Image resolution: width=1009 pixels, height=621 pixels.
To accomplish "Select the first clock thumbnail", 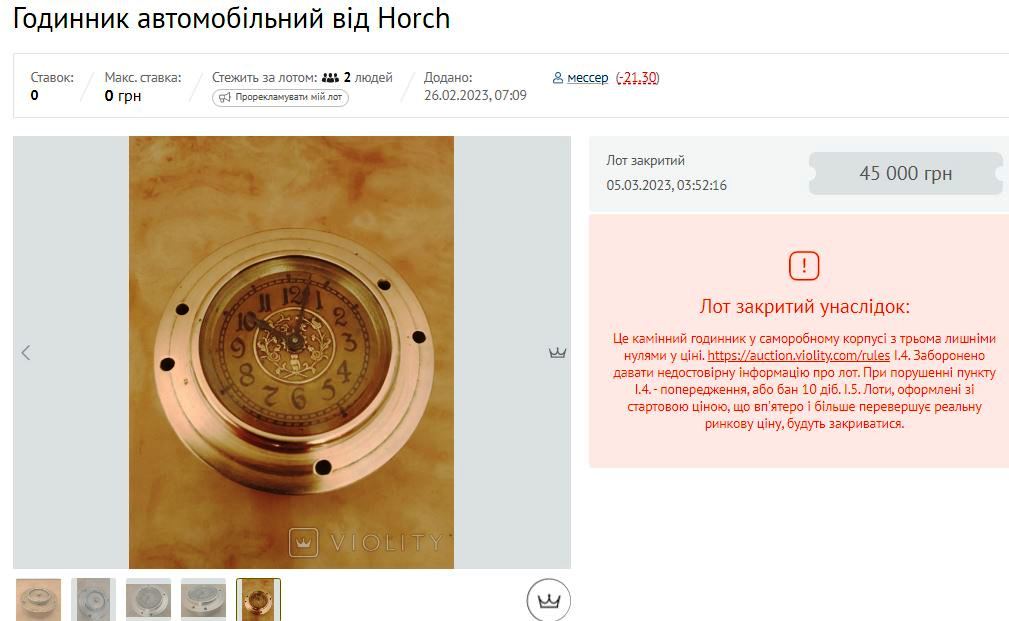I will coord(39,600).
